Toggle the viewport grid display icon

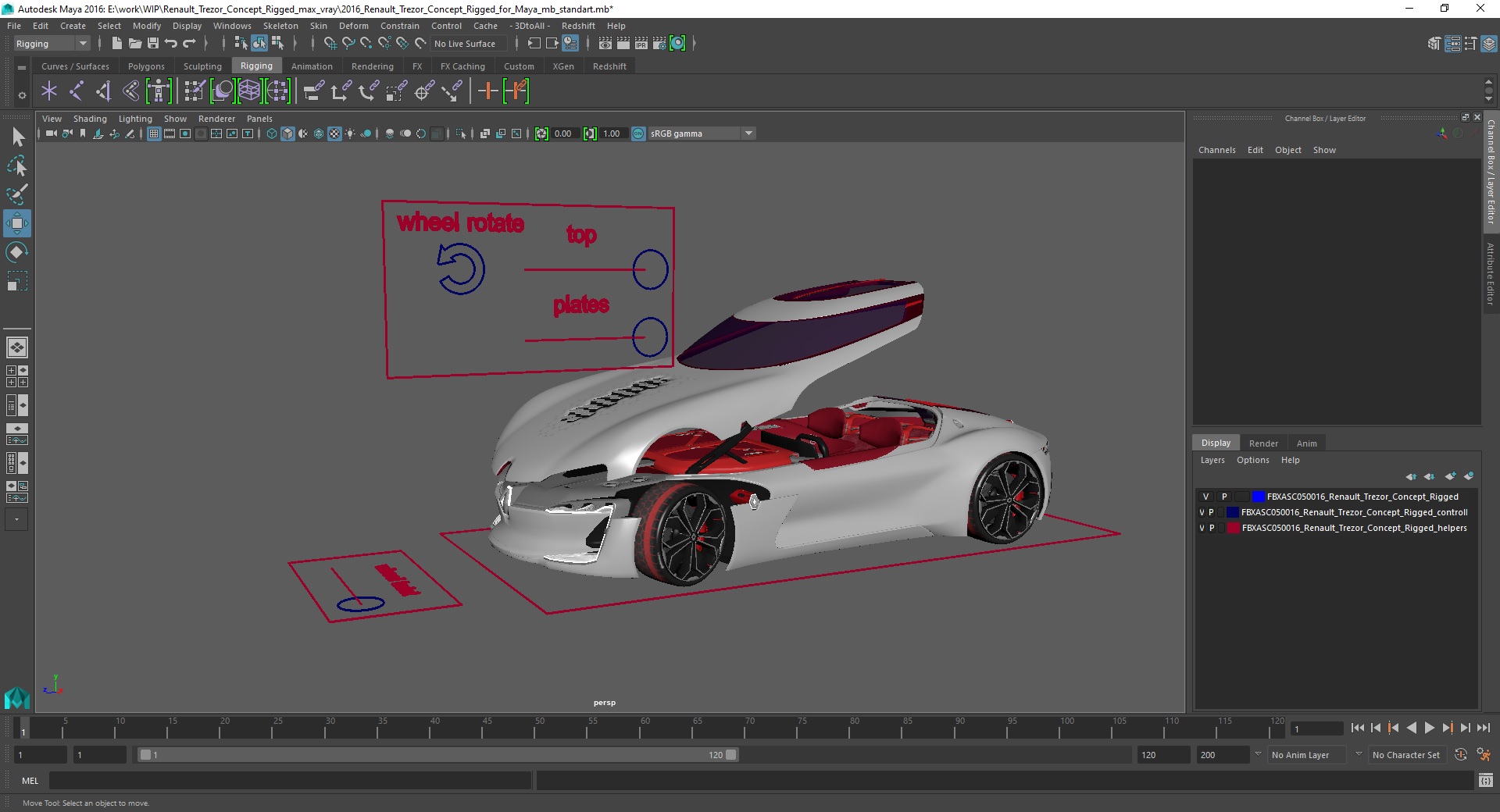pos(154,134)
